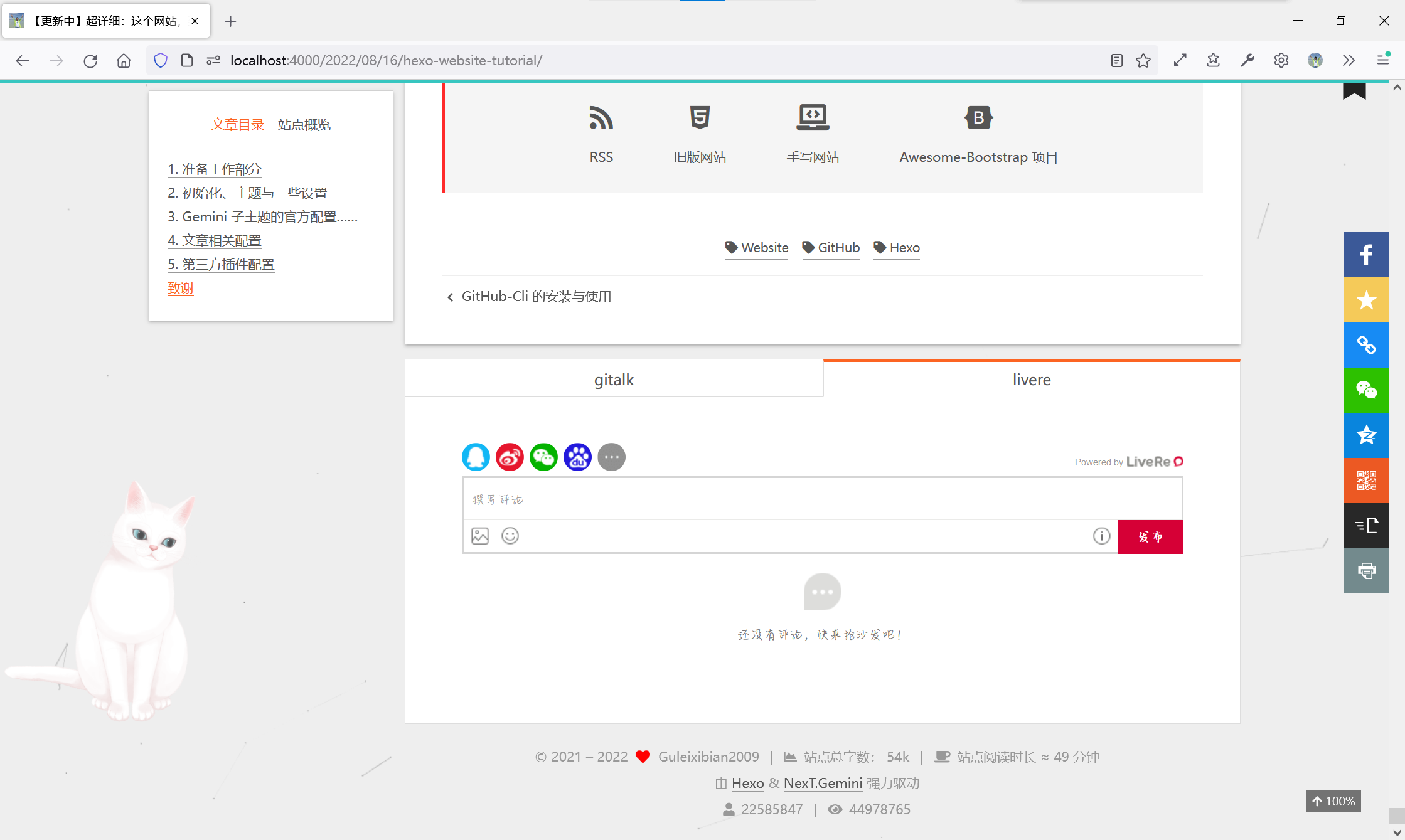This screenshot has height=840, width=1405.
Task: Click the Facebook share icon in sidebar
Action: [x=1366, y=255]
